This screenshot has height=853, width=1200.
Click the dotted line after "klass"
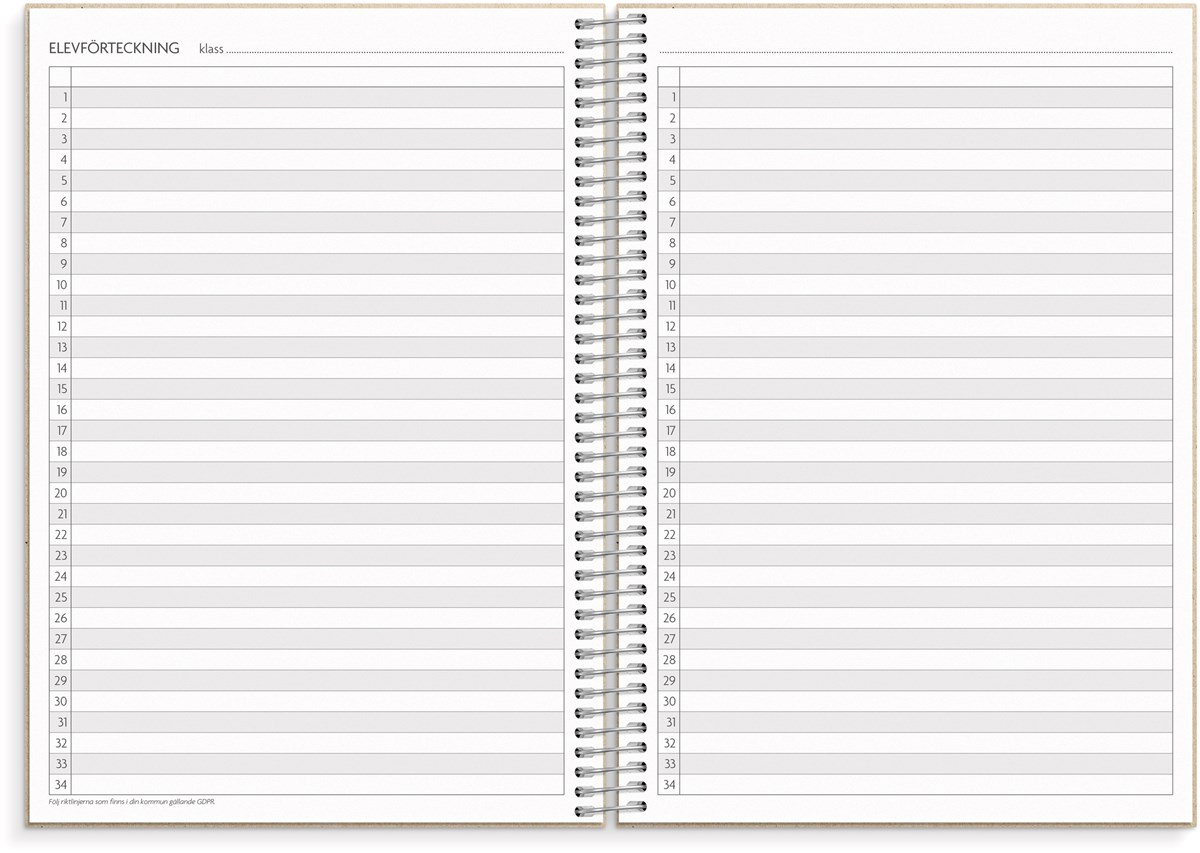[x=395, y=50]
